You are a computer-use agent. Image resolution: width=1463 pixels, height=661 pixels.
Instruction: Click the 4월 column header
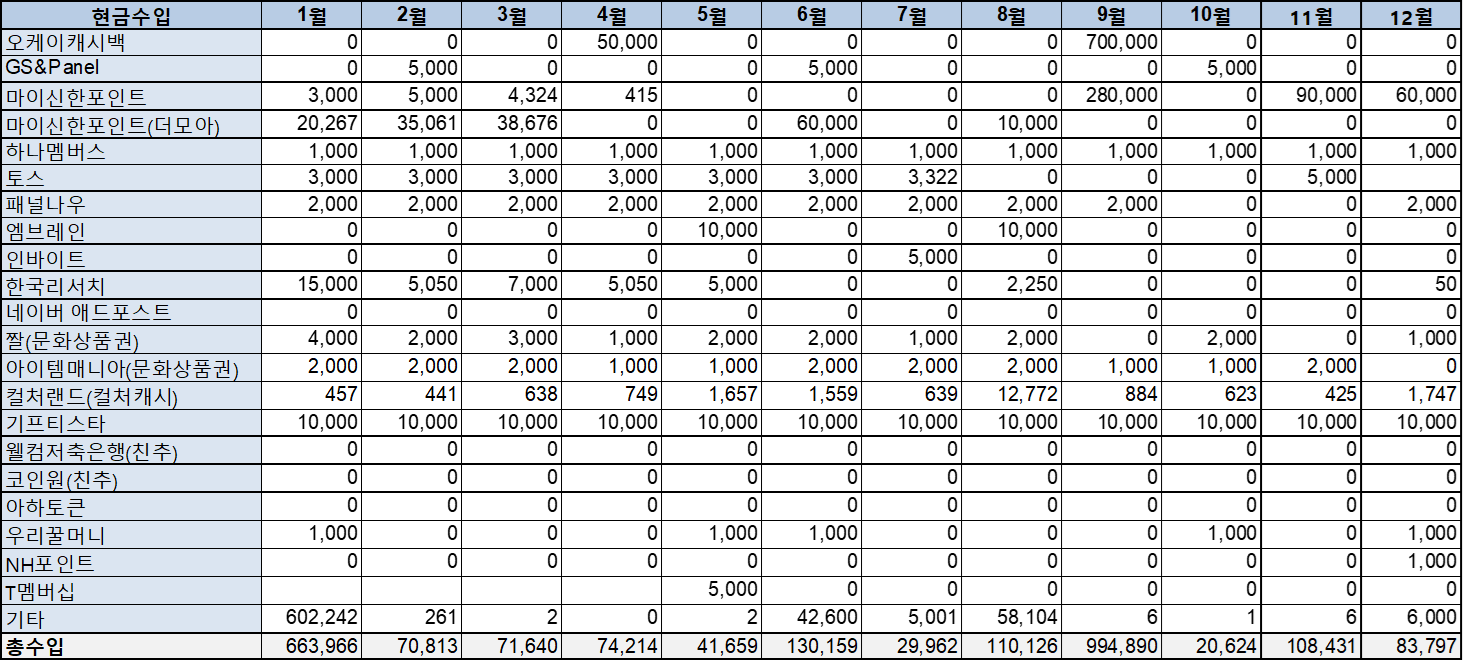point(611,15)
